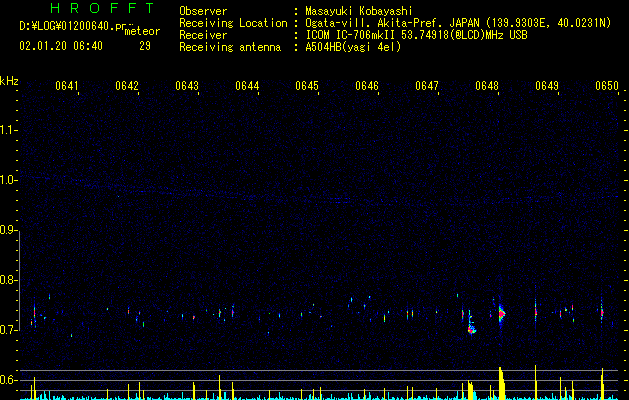Click the 'Receiving Location' field label

tap(233, 23)
